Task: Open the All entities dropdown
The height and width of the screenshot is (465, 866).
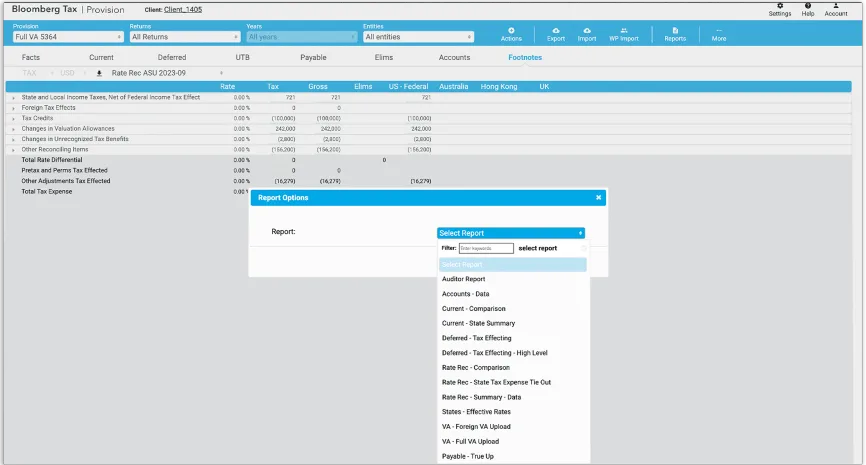Action: pos(418,37)
